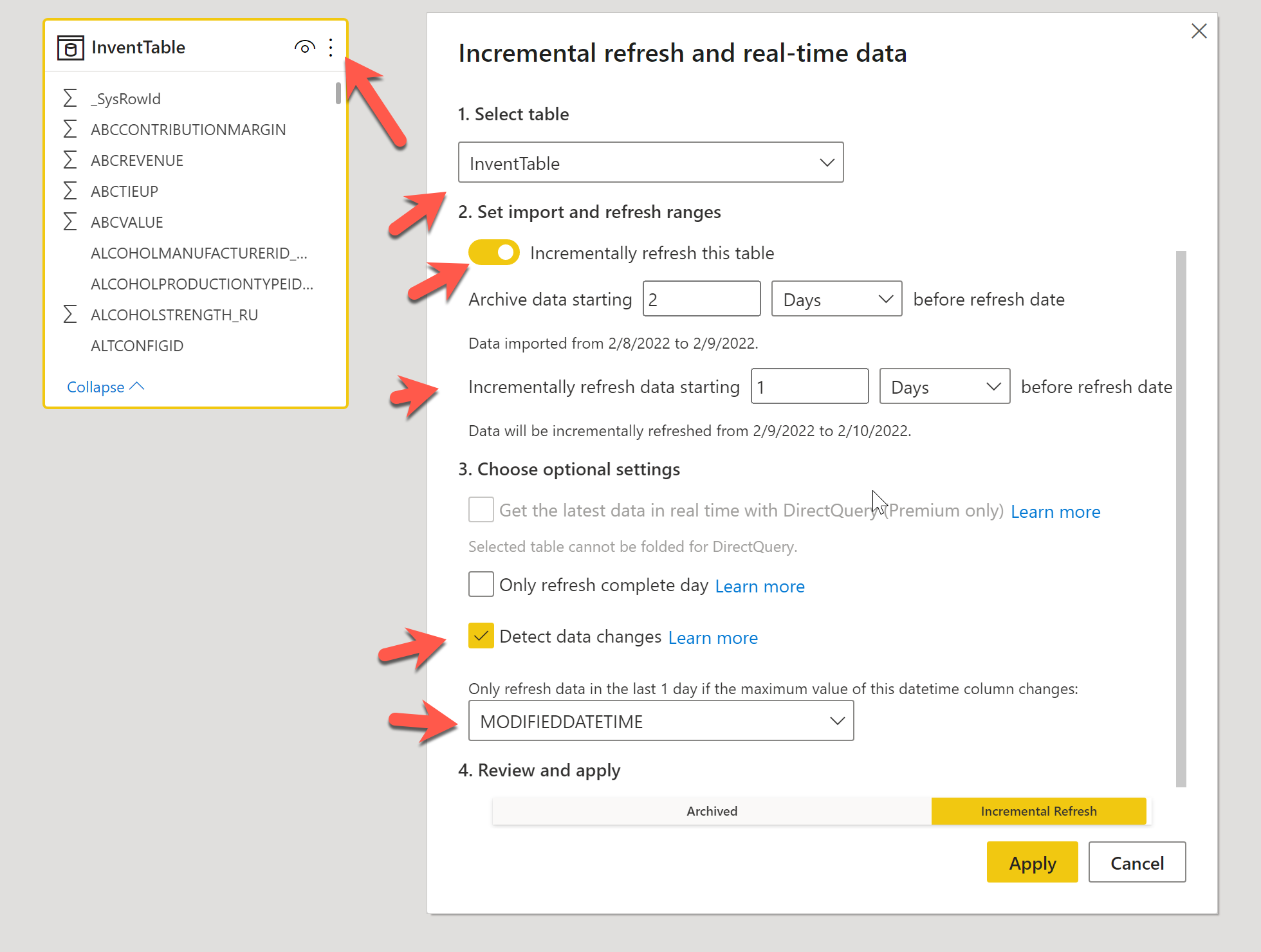
Task: Click sigma icon beside ABCTIEUP field
Action: [x=70, y=191]
